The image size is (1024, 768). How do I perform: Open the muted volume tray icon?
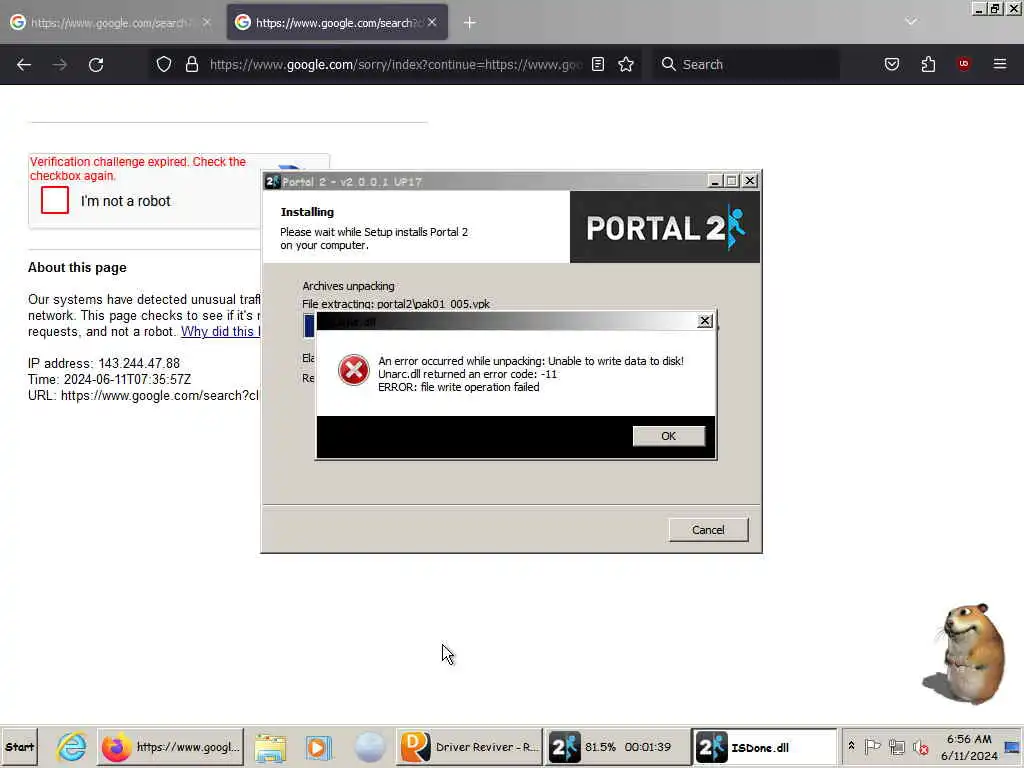pyautogui.click(x=921, y=747)
